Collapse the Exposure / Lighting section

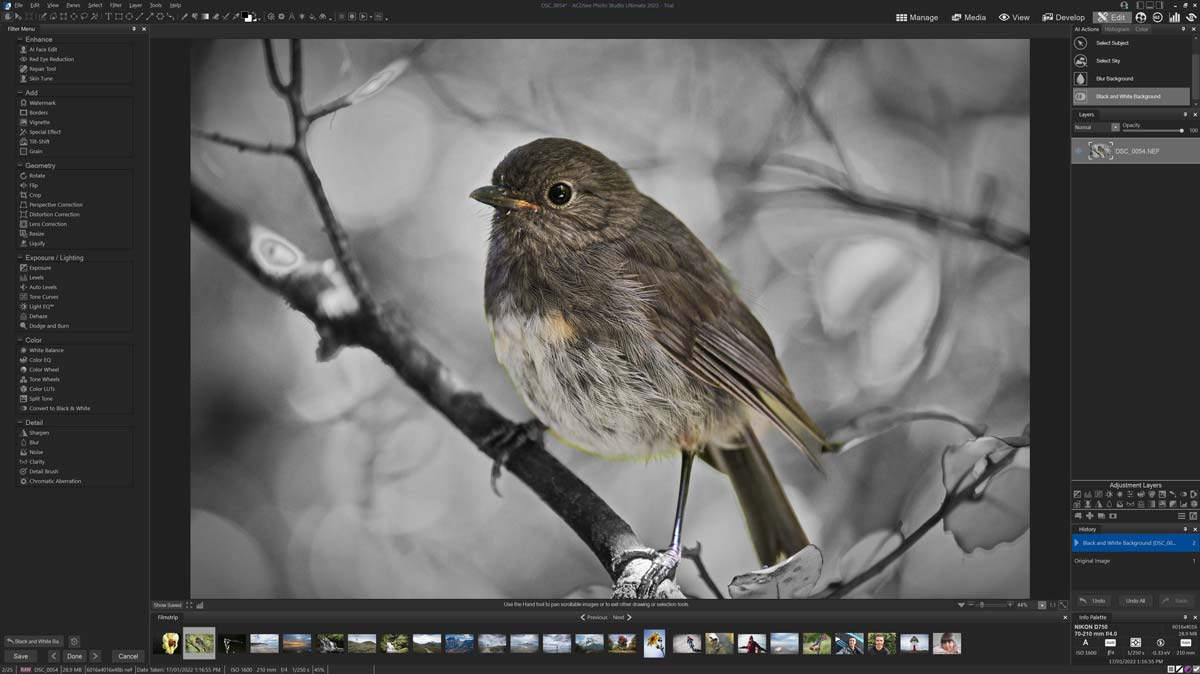click(19, 257)
